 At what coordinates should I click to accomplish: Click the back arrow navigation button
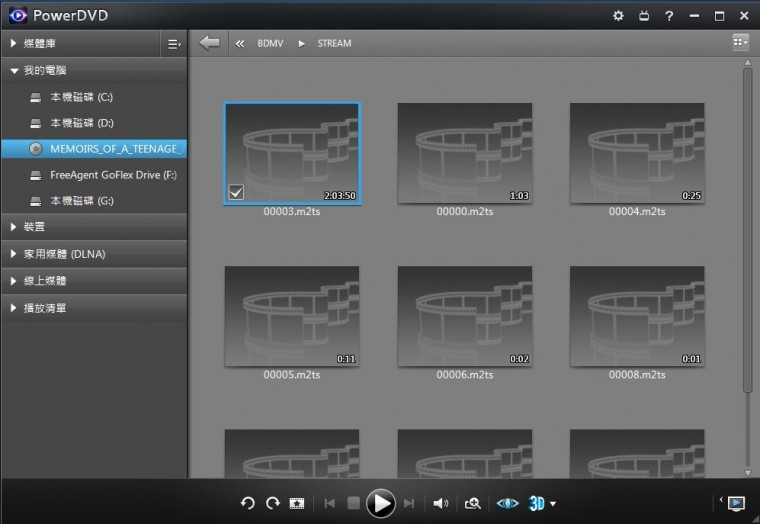209,43
